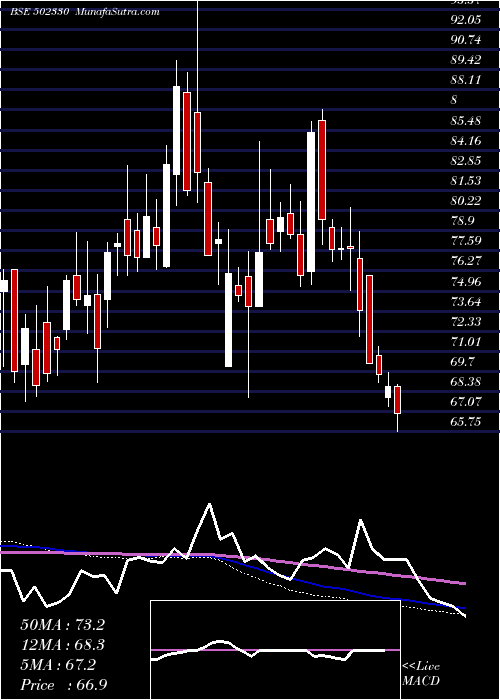Open the MunafaSutra.com watermark link
Viewport: 500px width, 700px height.
coord(118,12)
